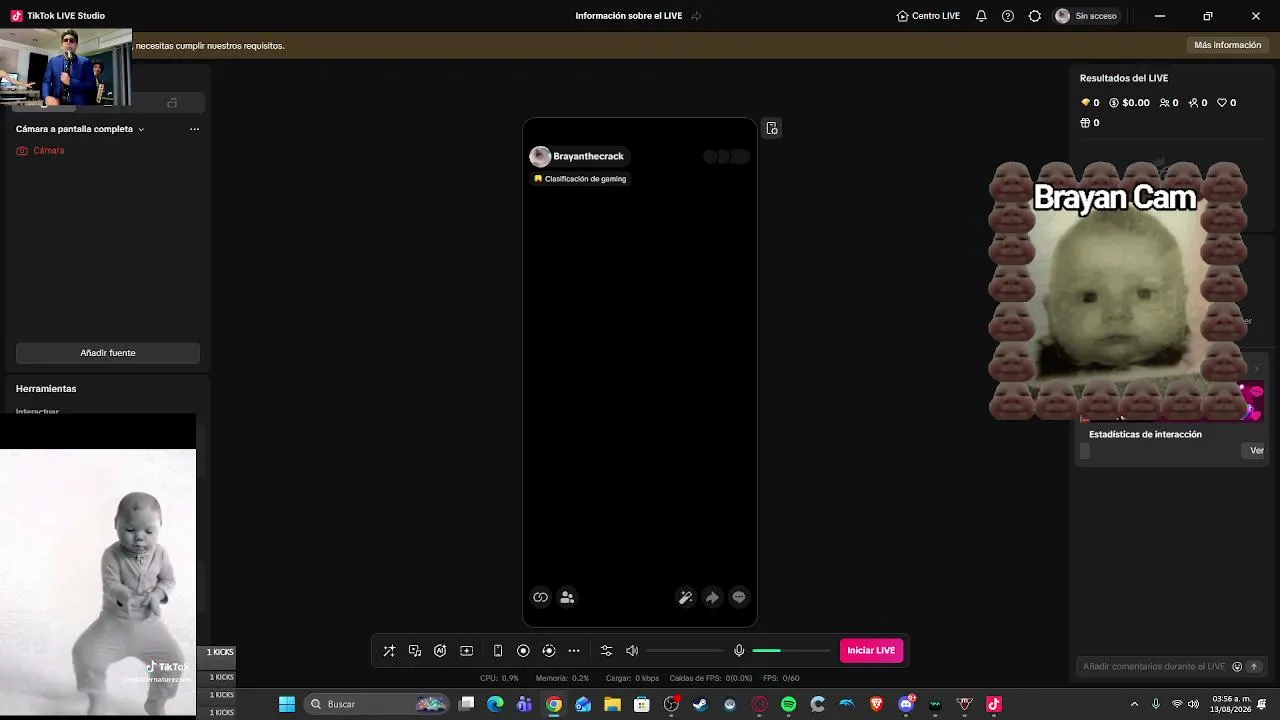Open the media and music tool
Viewport: 1280px width, 720px height.
click(x=415, y=651)
